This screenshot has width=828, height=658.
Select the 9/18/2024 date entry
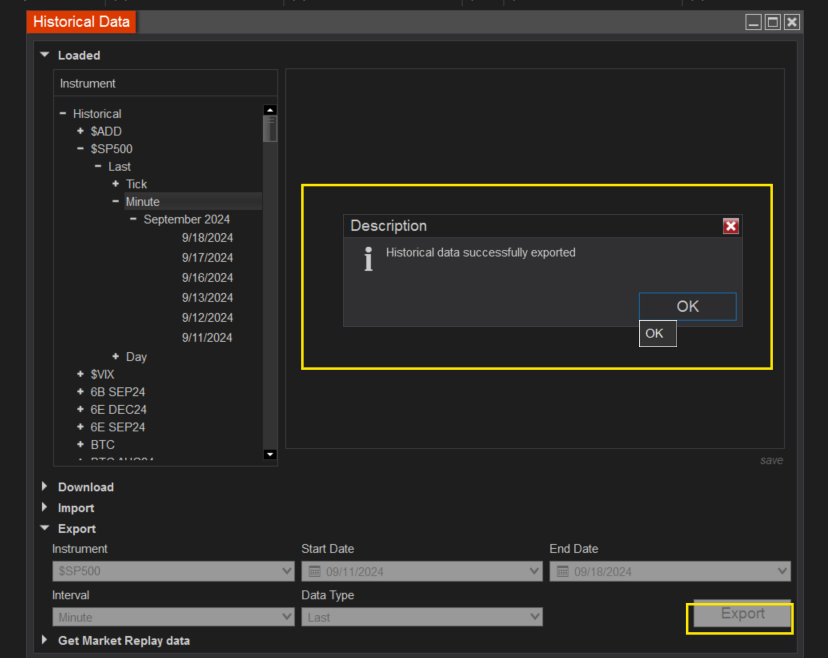[207, 238]
